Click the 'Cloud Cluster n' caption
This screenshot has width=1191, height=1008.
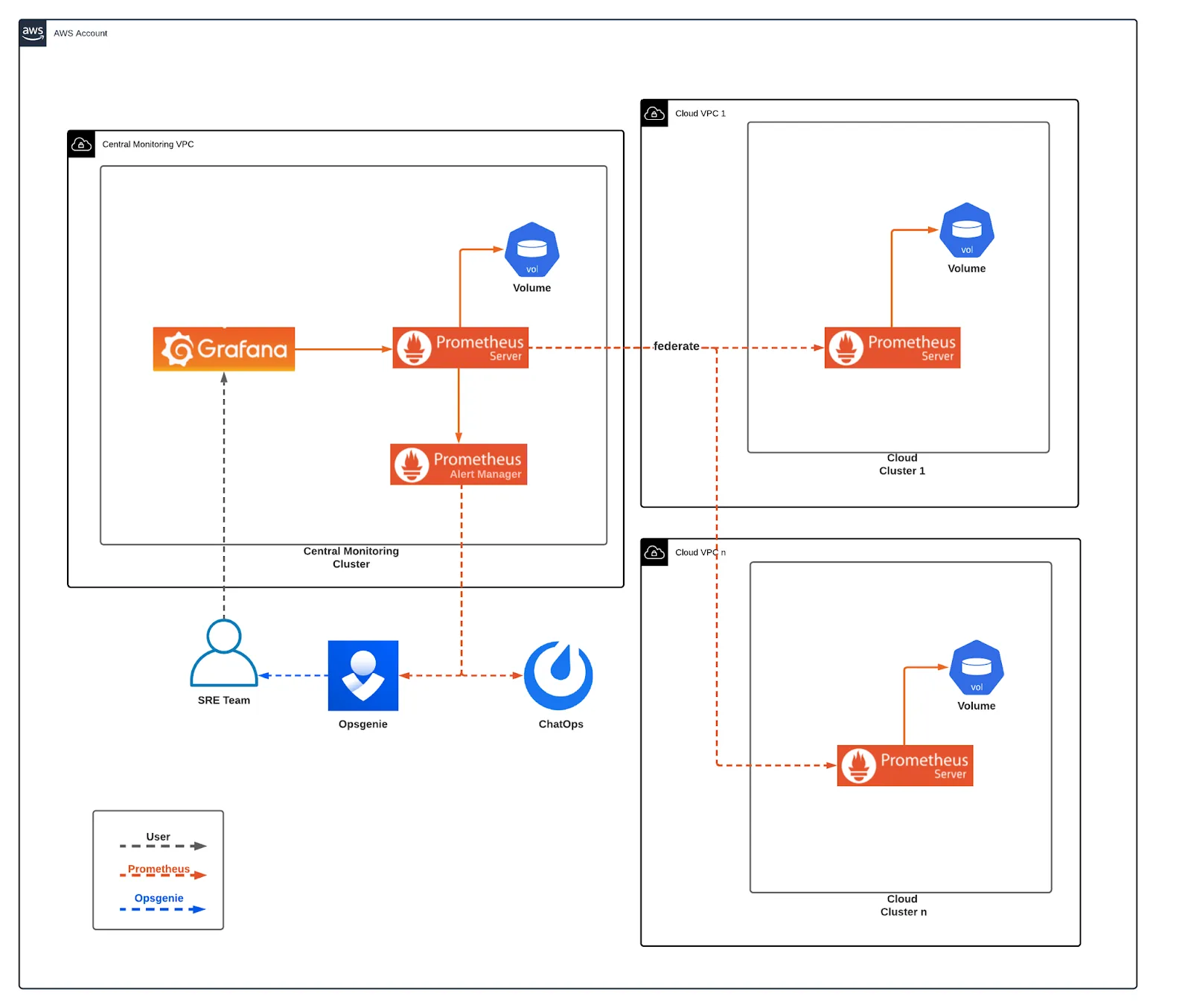(904, 905)
